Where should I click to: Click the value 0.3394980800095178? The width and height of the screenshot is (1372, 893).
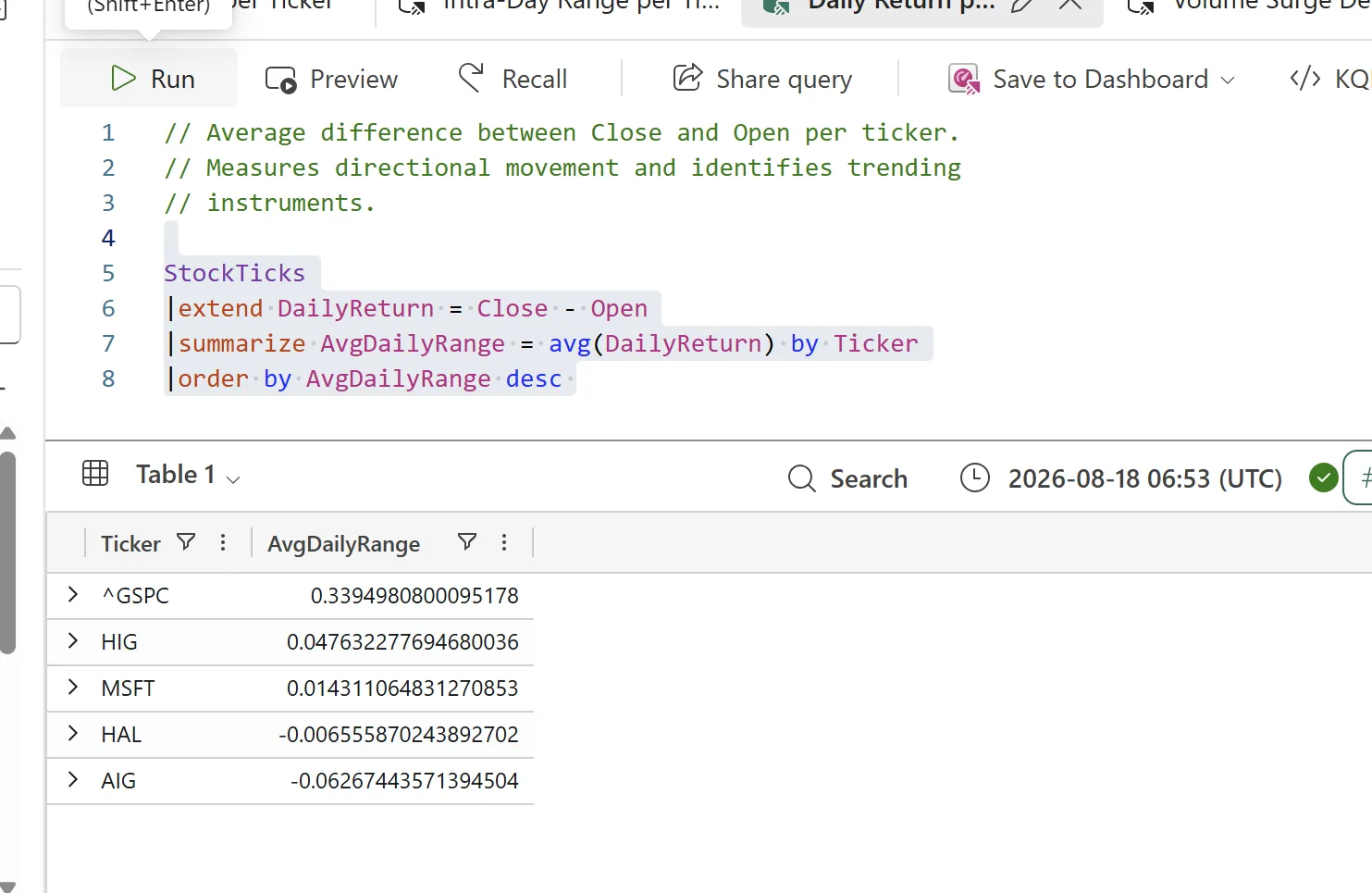point(414,596)
